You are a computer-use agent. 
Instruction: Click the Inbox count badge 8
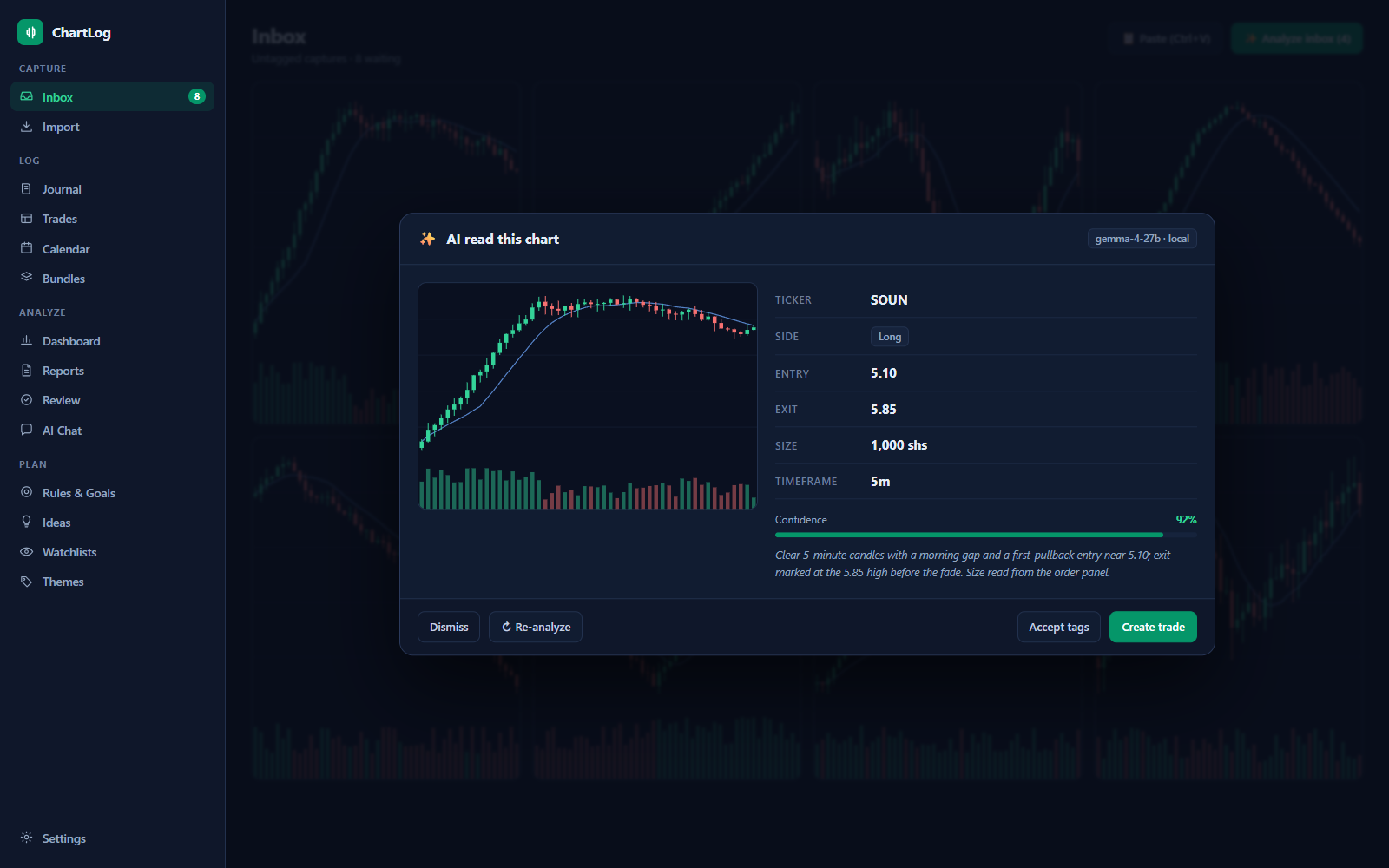click(x=197, y=96)
